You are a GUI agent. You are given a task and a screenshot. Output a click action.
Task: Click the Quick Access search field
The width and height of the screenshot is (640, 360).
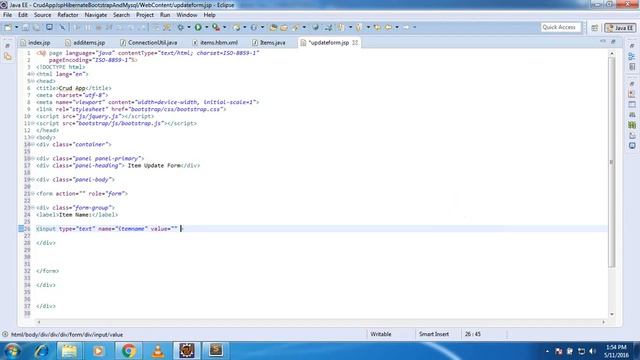[x=560, y=27]
